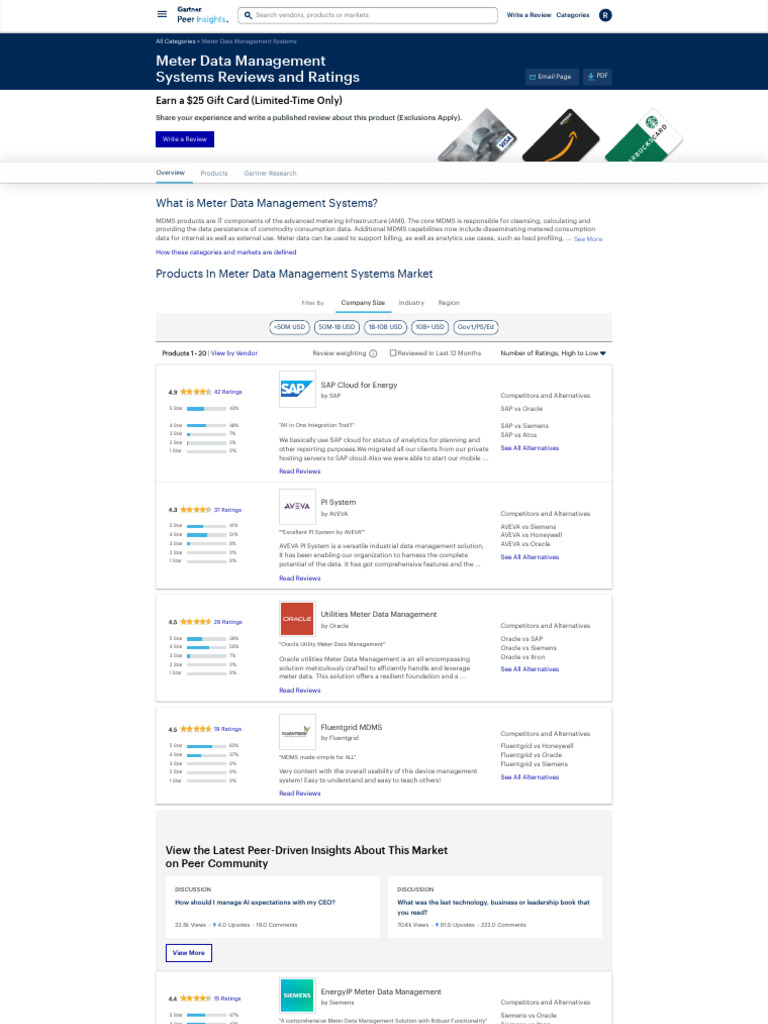Download the page as PDF
The height and width of the screenshot is (1024, 768).
(x=597, y=76)
